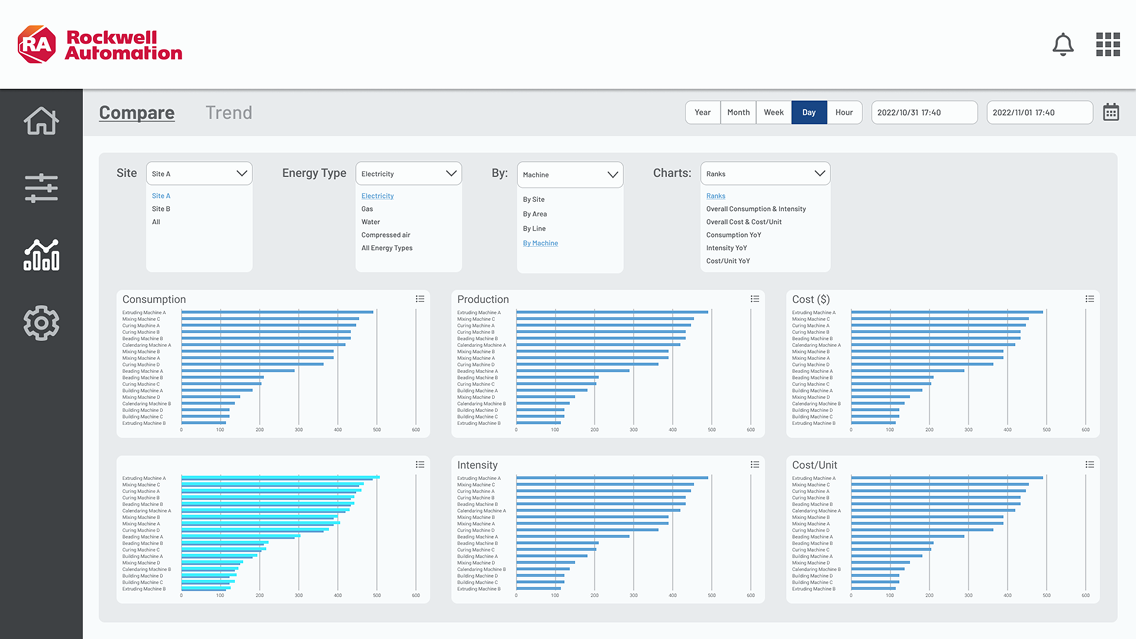Open the notifications bell
Screen dimensions: 1136x639
[1063, 45]
